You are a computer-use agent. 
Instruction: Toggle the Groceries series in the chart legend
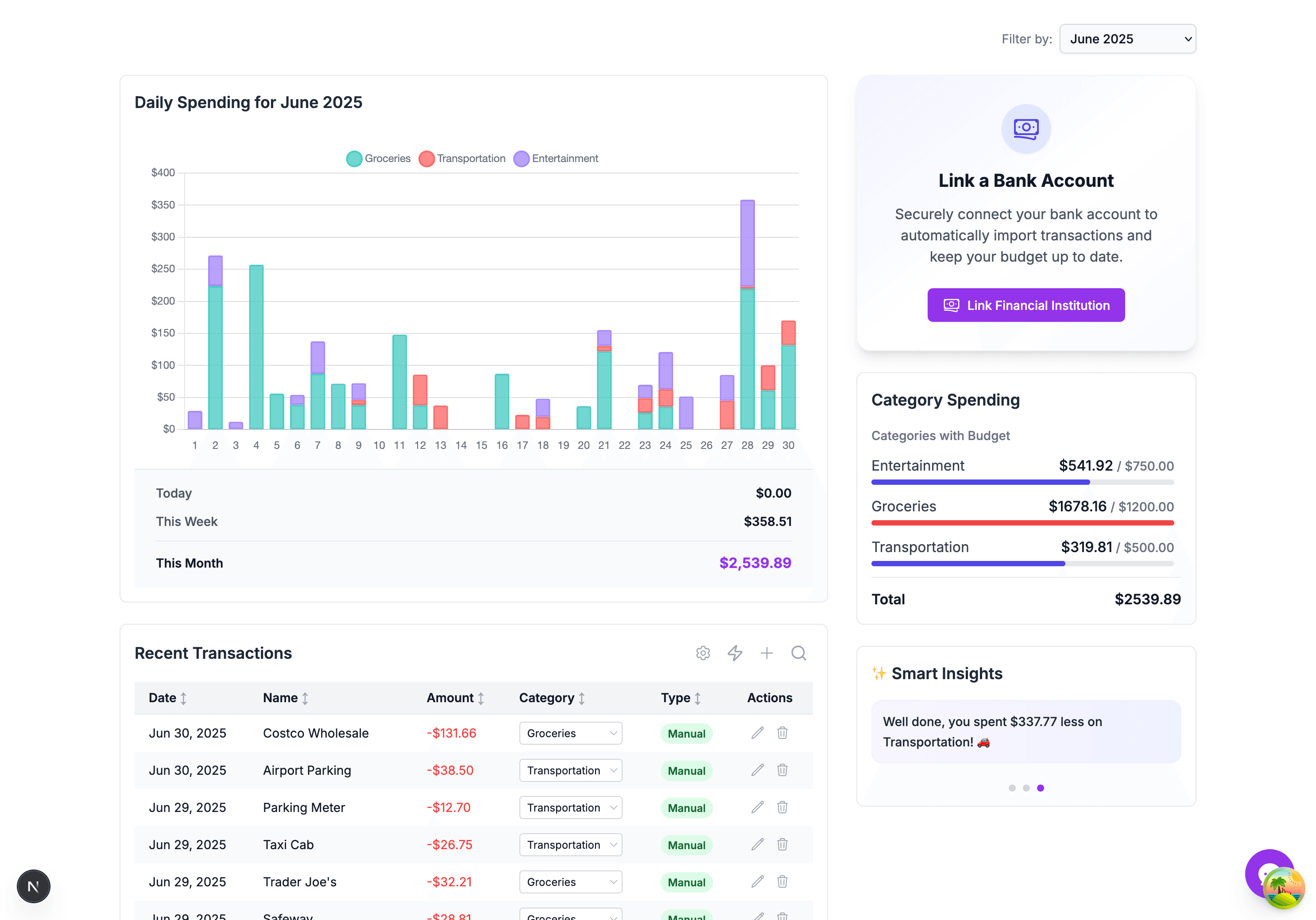[x=378, y=158]
